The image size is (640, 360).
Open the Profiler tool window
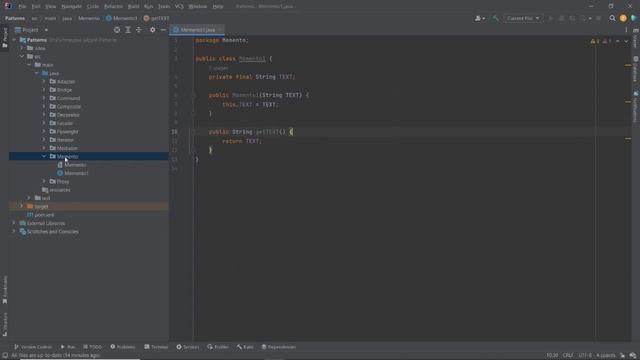click(218, 347)
